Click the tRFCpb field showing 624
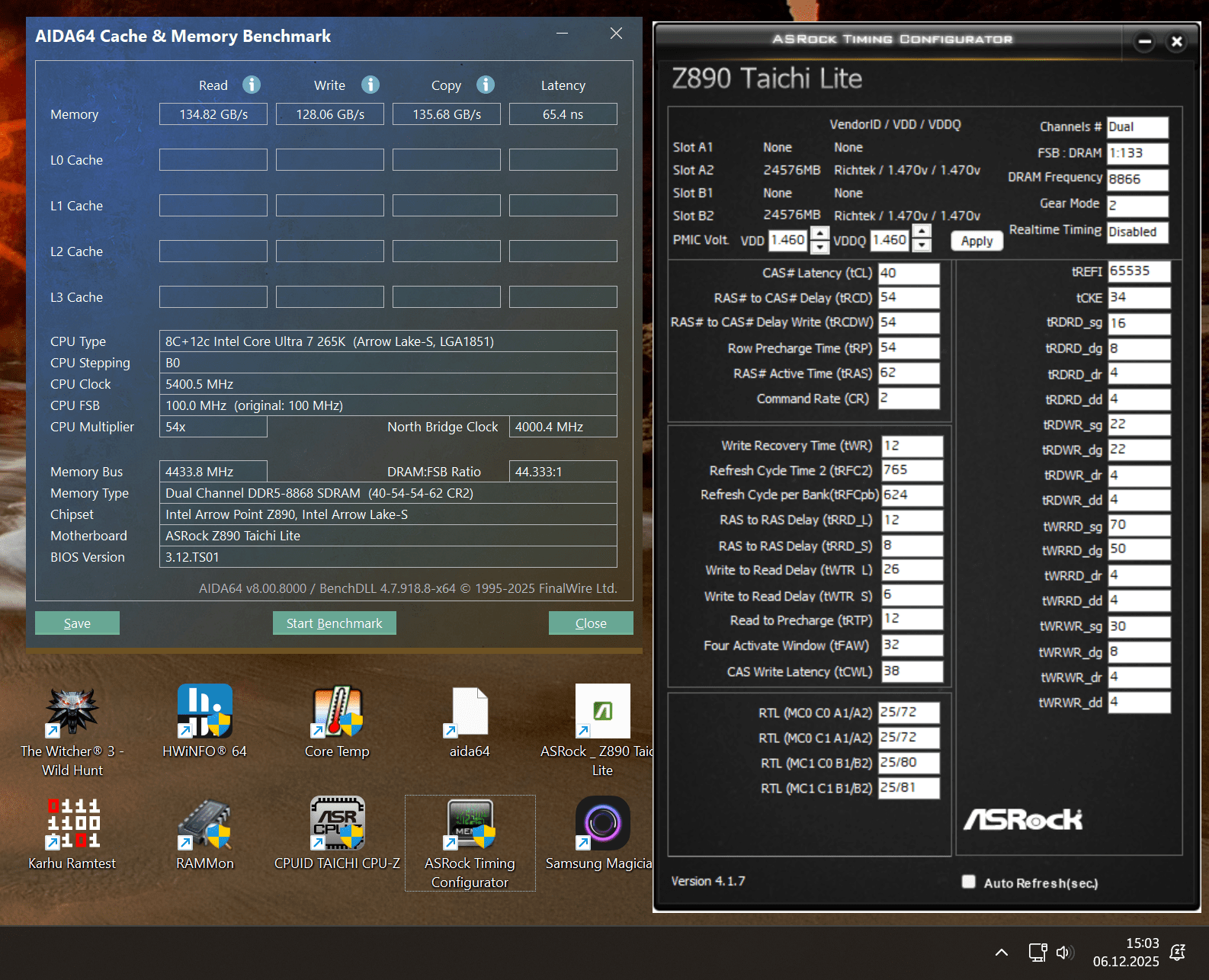The width and height of the screenshot is (1209, 980). pyautogui.click(x=912, y=495)
